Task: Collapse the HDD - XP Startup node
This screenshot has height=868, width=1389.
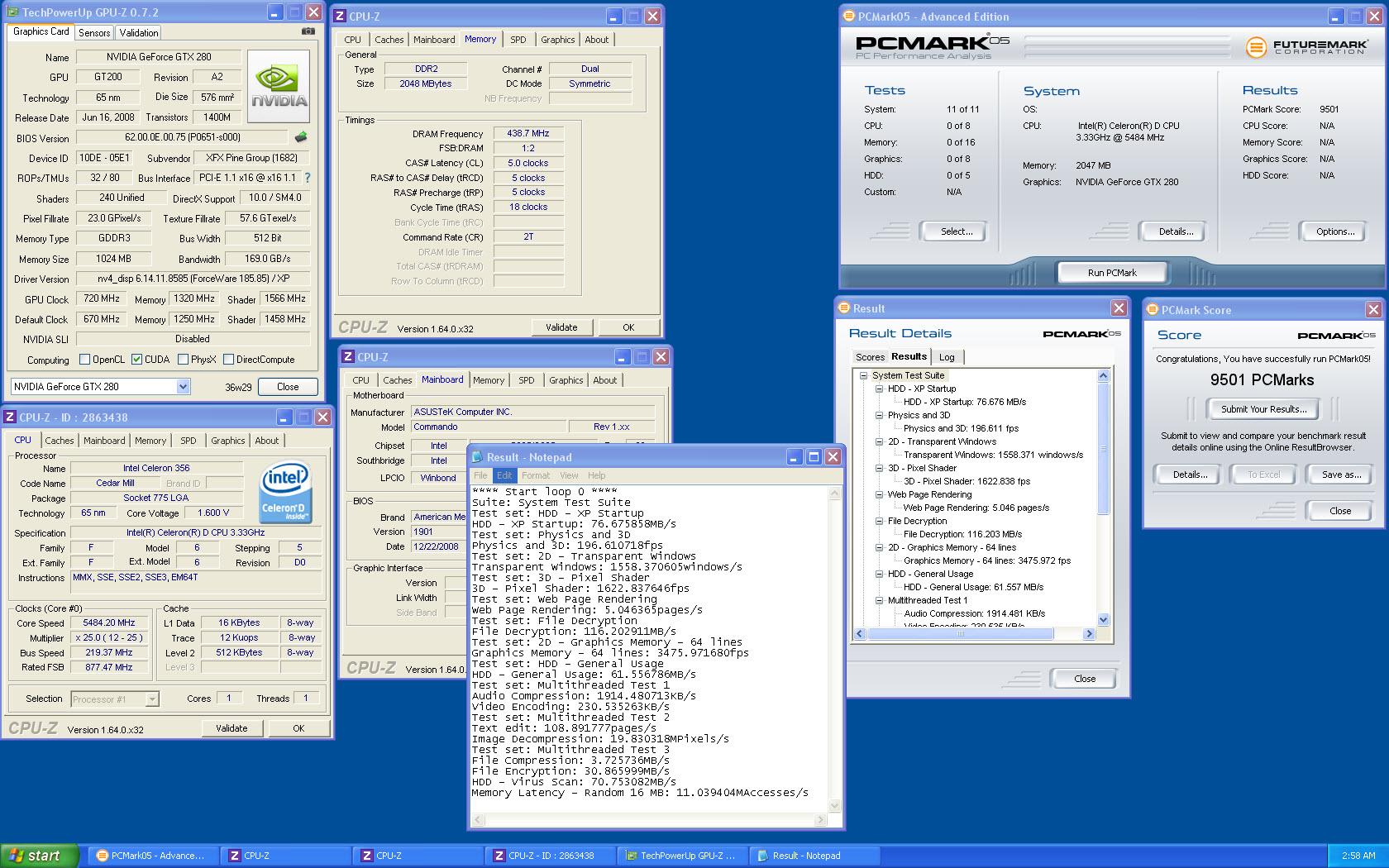Action: (880, 389)
